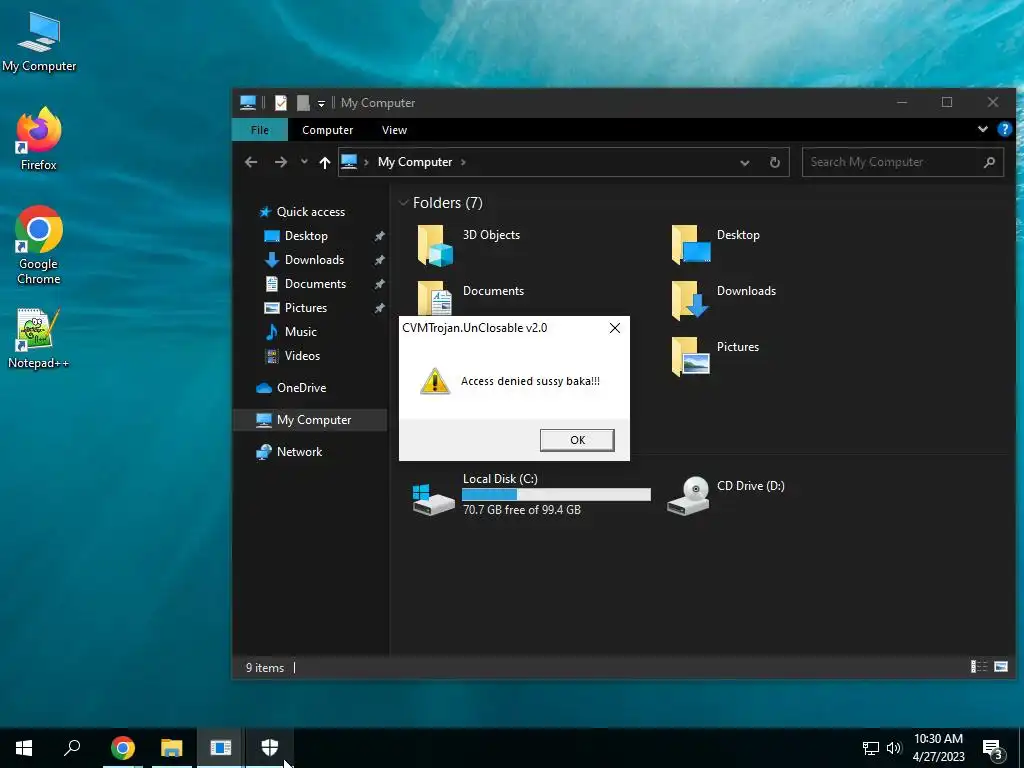Screen dimensions: 1024x768
Task: Click Properties icon in quick access toolbar
Action: (x=281, y=103)
